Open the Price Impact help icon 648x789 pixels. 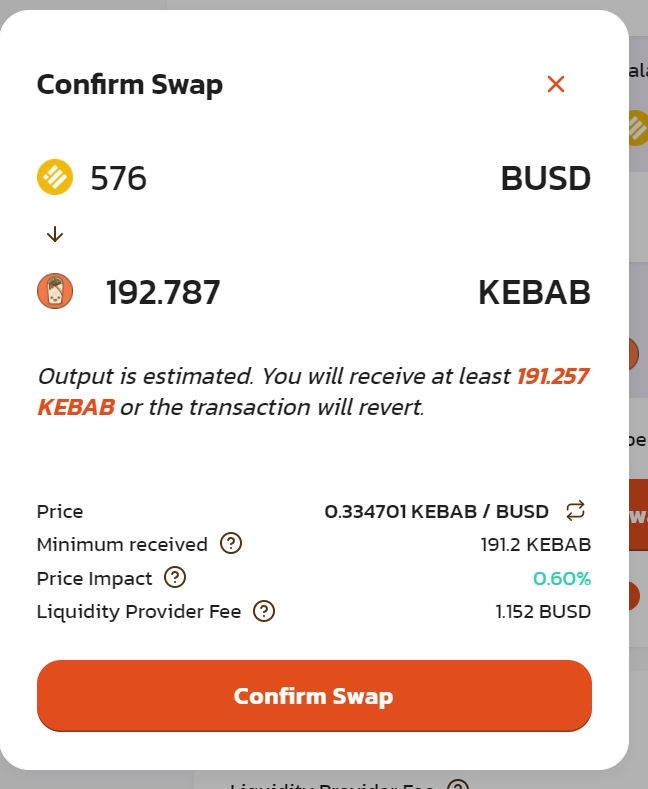click(x=175, y=577)
